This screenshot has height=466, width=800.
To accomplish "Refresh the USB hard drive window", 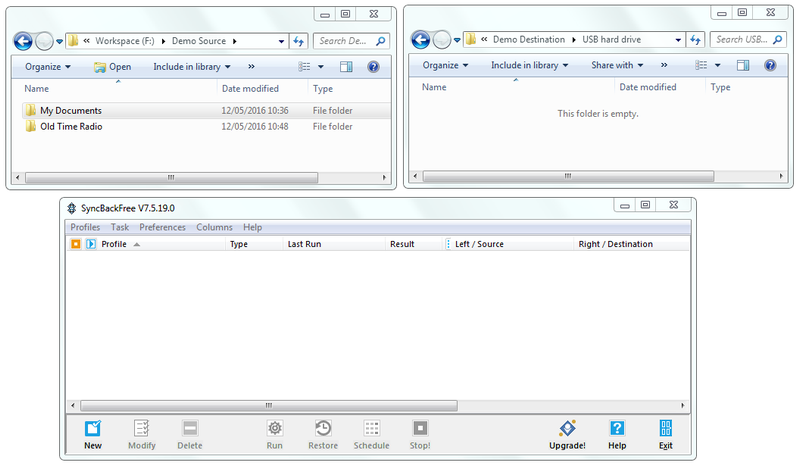I will click(695, 39).
